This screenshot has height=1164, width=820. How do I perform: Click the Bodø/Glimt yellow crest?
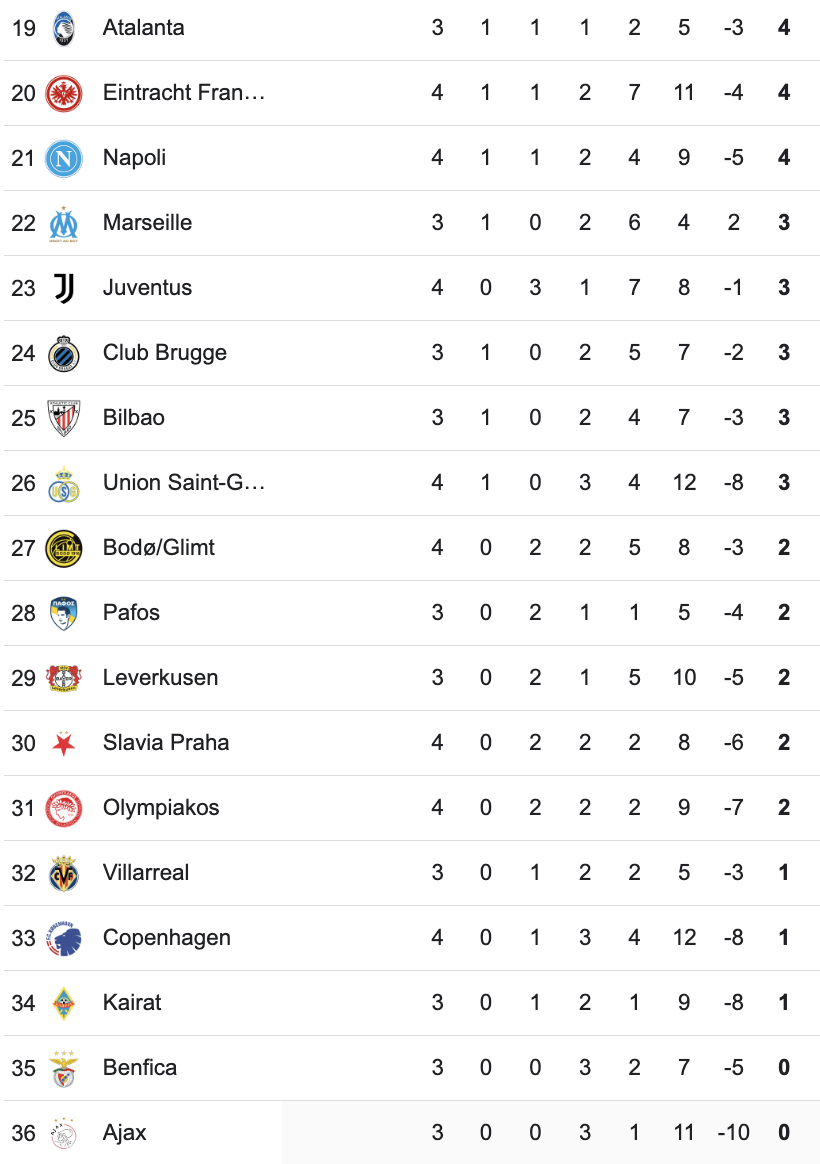(x=63, y=548)
